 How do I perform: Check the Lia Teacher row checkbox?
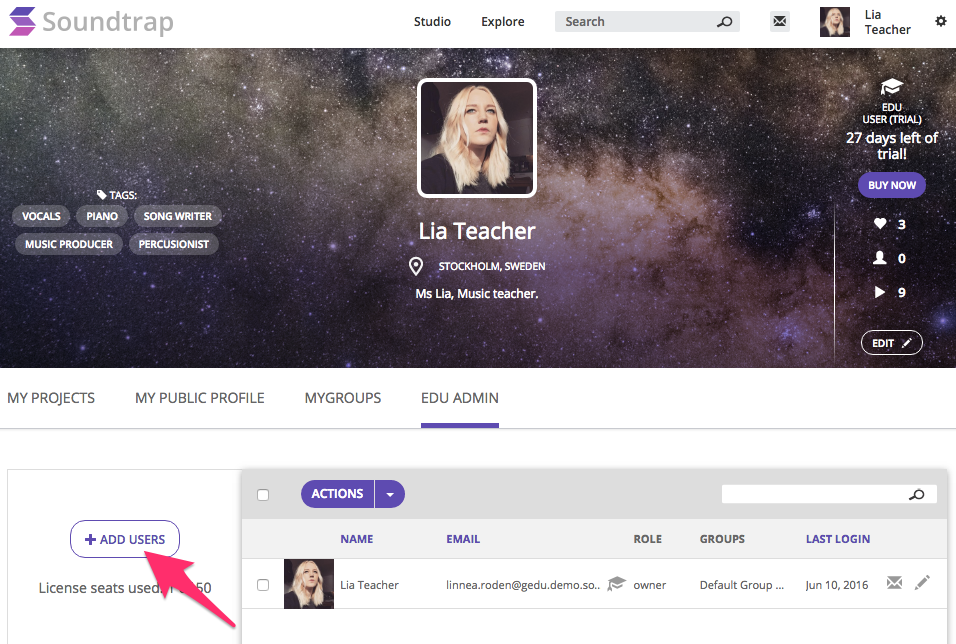click(263, 585)
